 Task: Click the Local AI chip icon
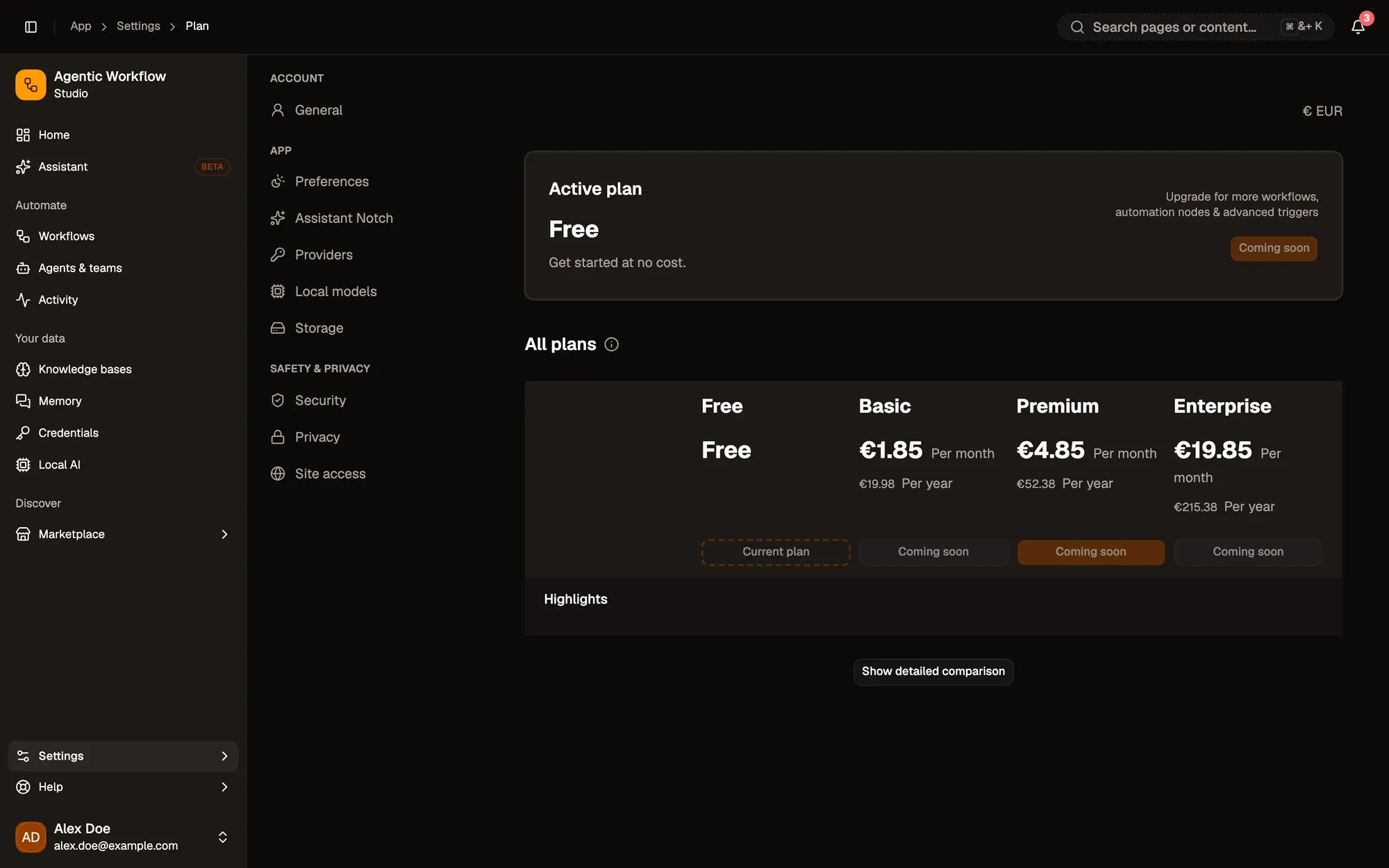23,465
